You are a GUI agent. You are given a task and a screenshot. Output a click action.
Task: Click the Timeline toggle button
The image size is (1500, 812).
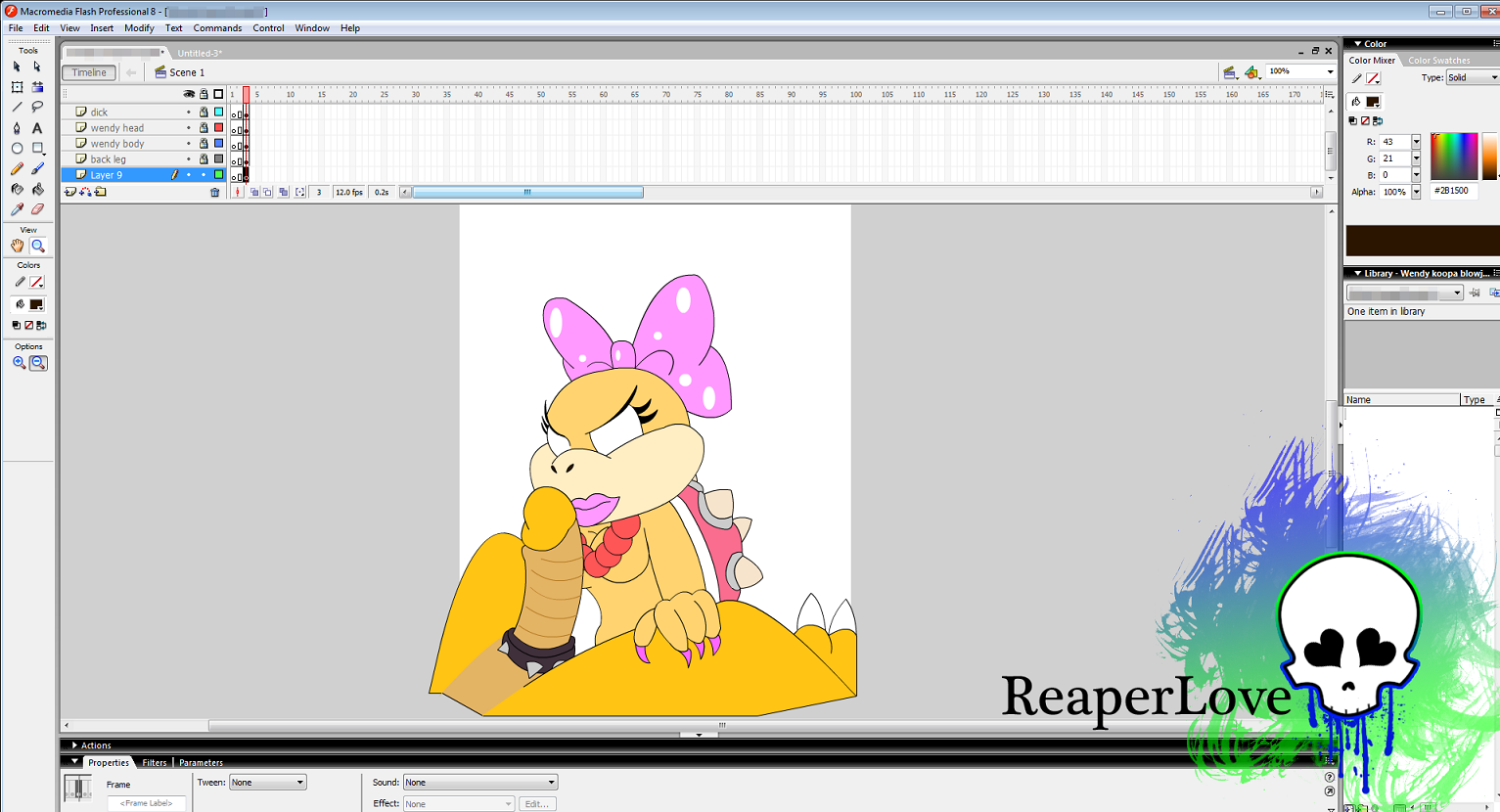[88, 72]
